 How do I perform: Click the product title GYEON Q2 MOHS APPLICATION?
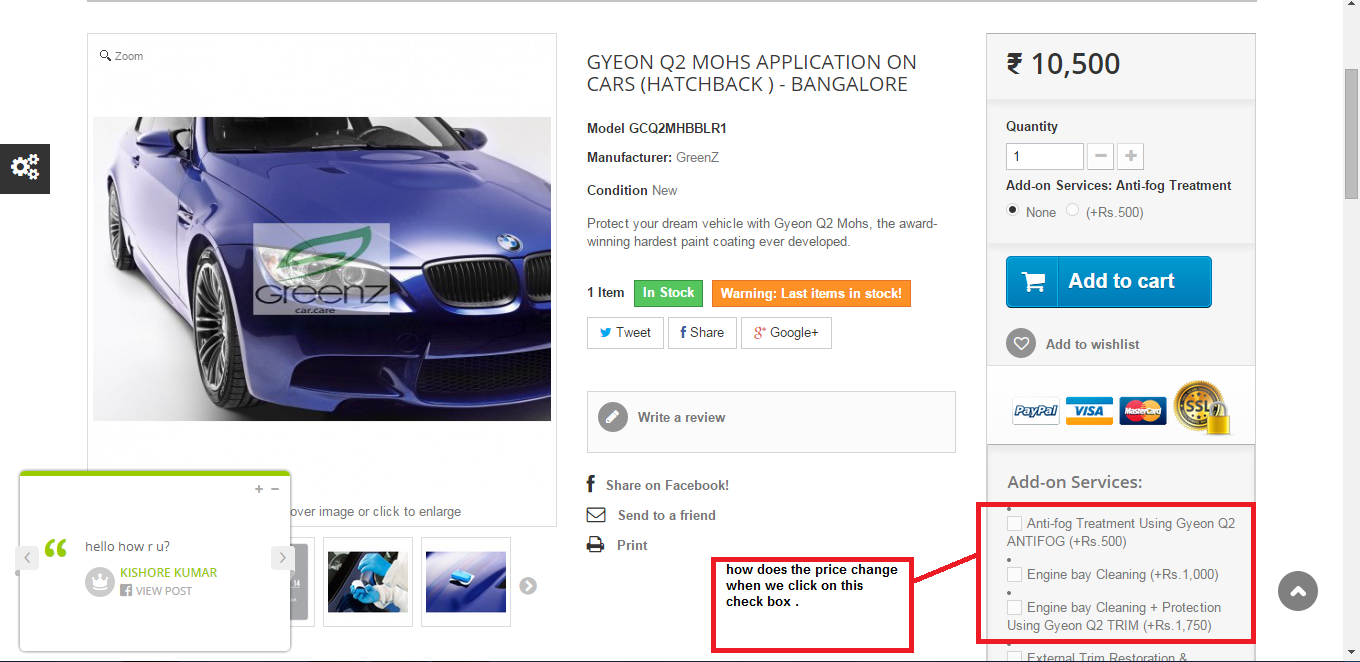(752, 73)
